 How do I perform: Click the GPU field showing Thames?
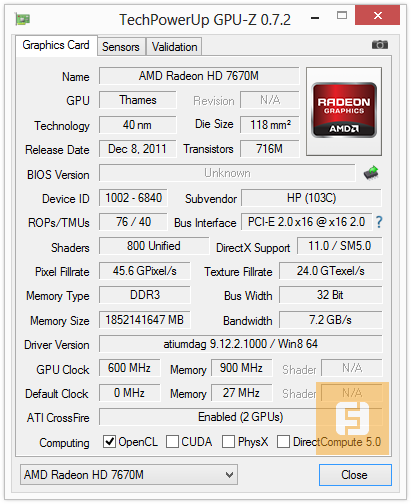pos(138,100)
